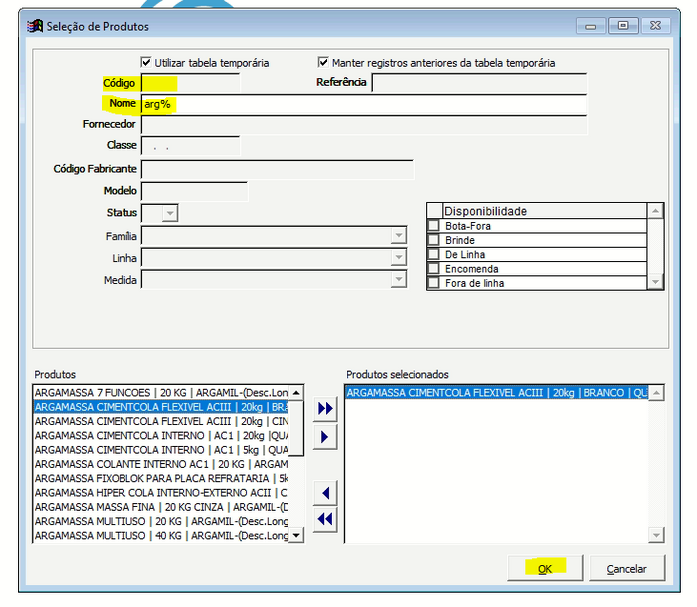Select ARGAMASSA CIMENTCOLA INTERNO AC1 5kg row
This screenshot has width=697, height=607.
coord(161,450)
